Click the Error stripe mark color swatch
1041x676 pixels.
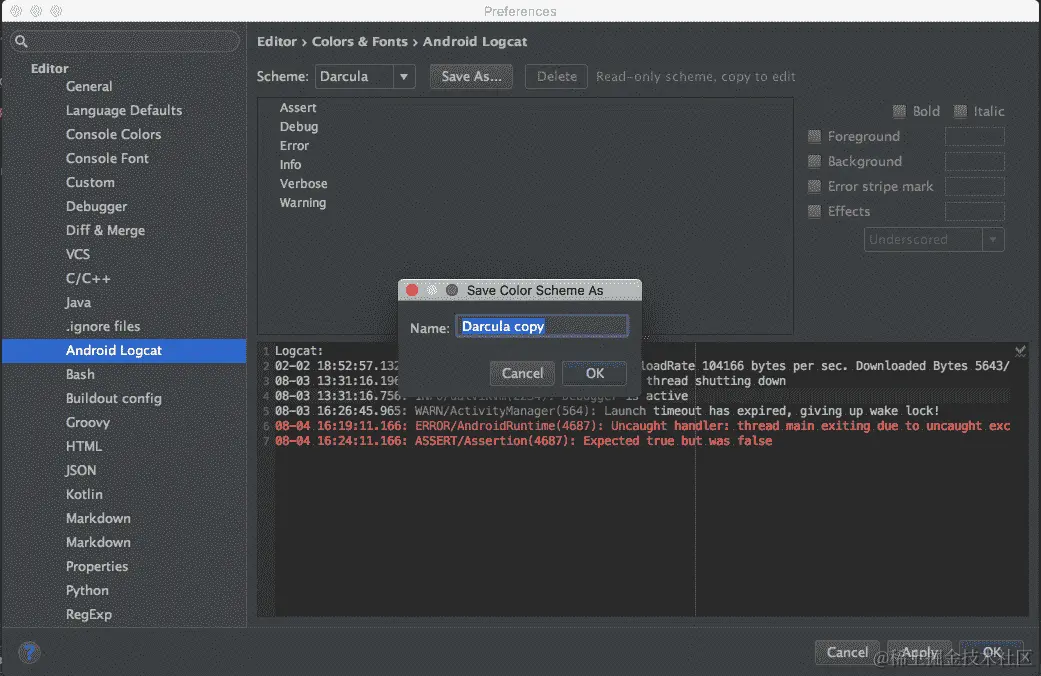(x=975, y=187)
